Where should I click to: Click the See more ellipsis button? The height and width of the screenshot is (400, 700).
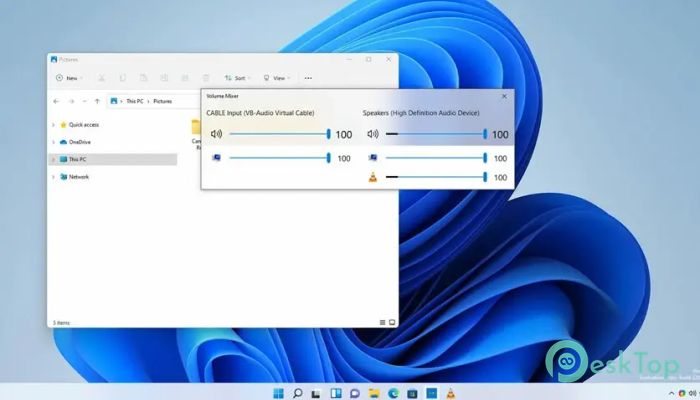[x=308, y=77]
